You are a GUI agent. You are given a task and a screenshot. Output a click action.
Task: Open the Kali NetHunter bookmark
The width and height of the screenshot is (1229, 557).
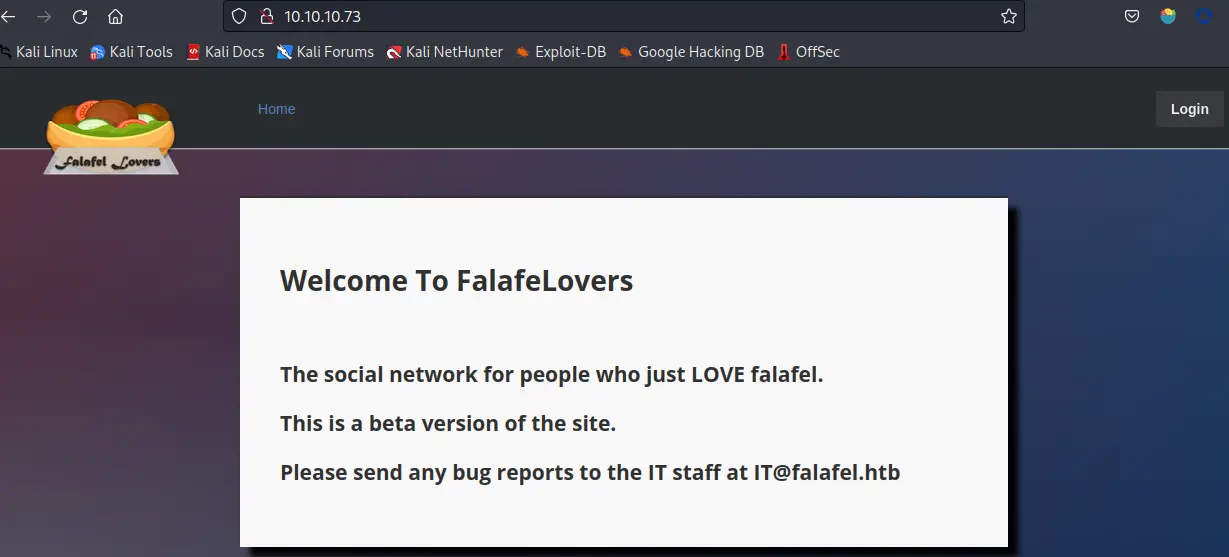pyautogui.click(x=445, y=52)
